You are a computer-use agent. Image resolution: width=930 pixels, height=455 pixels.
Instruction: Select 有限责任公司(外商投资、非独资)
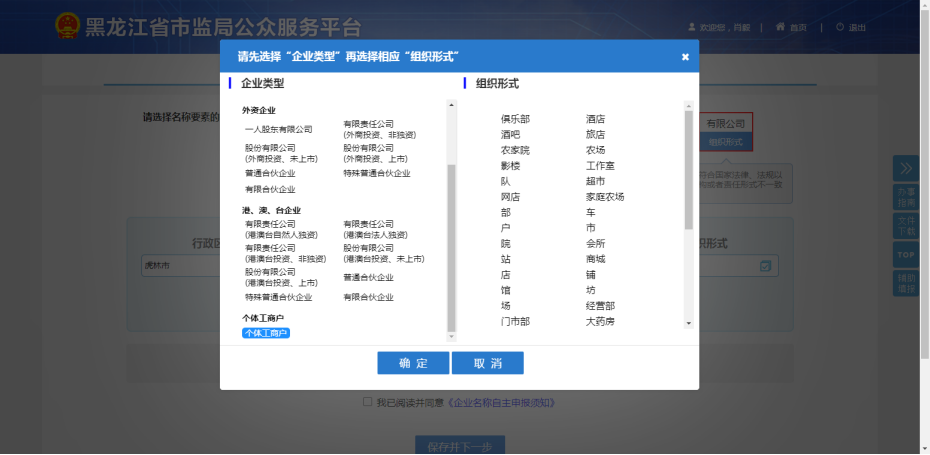click(x=380, y=129)
